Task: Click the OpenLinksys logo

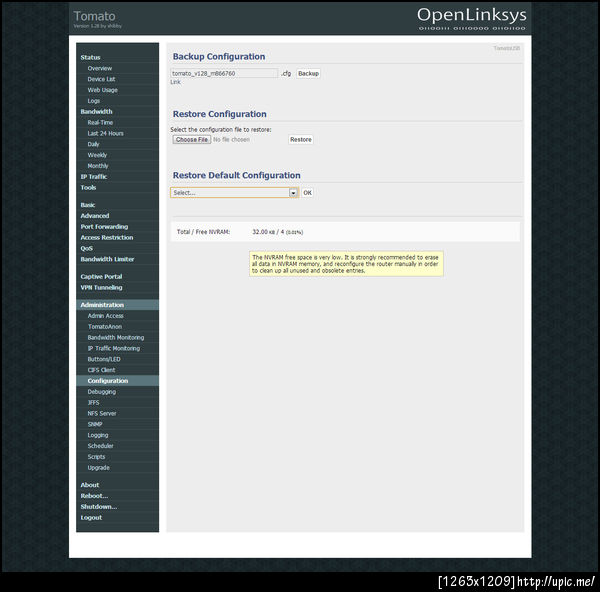Action: pyautogui.click(x=471, y=18)
